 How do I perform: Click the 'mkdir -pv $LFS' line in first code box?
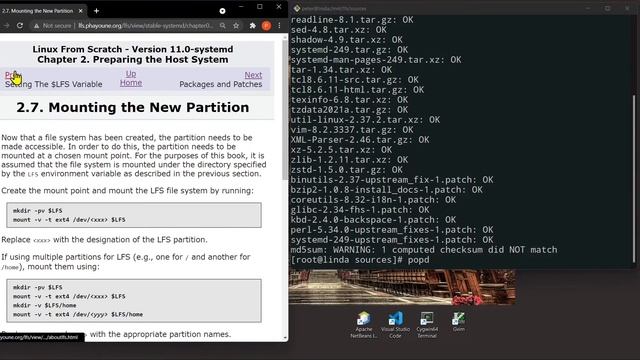tap(38, 211)
